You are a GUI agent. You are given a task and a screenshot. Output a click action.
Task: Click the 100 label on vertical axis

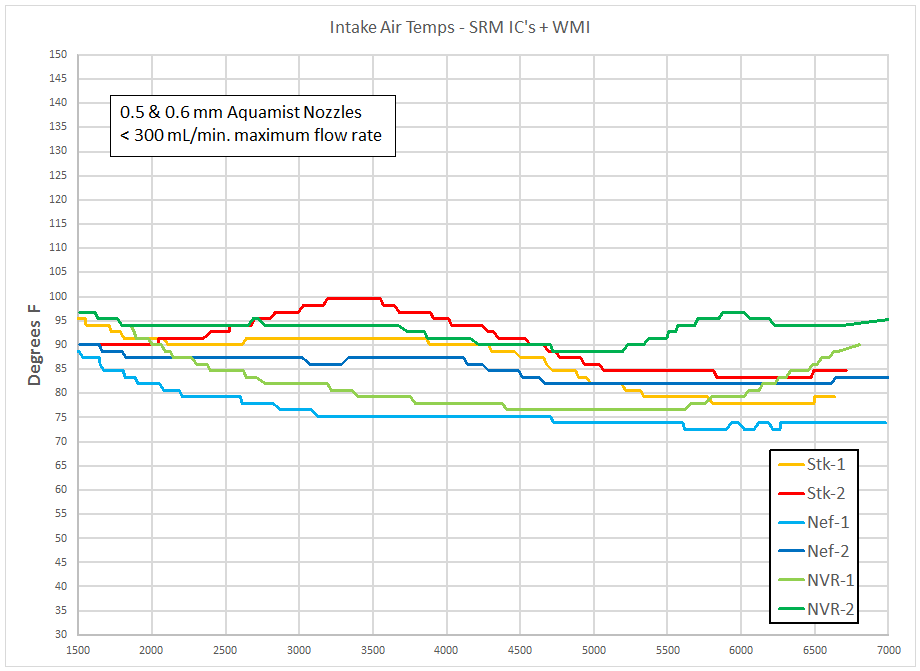point(60,296)
